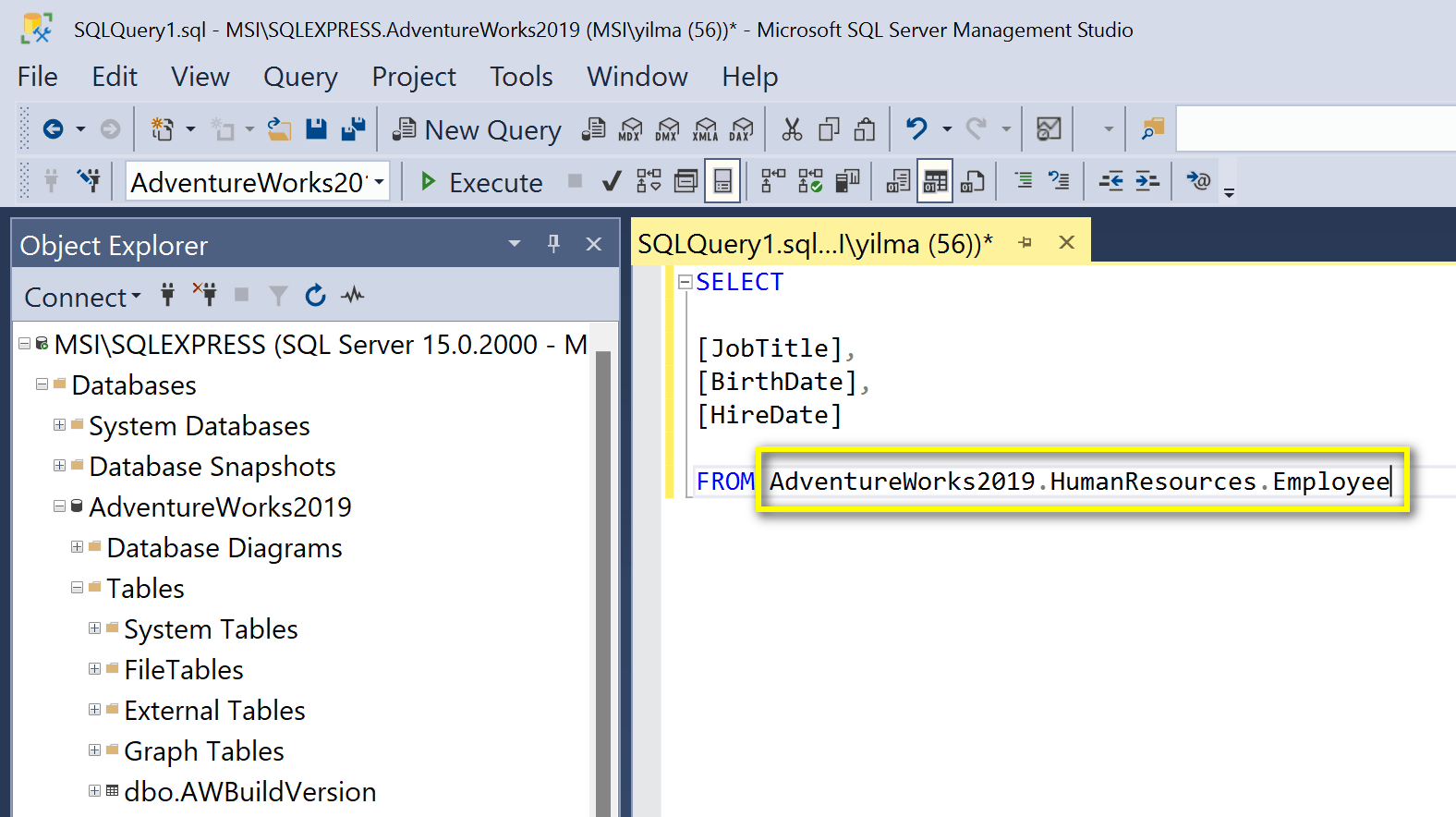Click the New Query button
Screen dimensions: 1456x817
click(x=477, y=130)
